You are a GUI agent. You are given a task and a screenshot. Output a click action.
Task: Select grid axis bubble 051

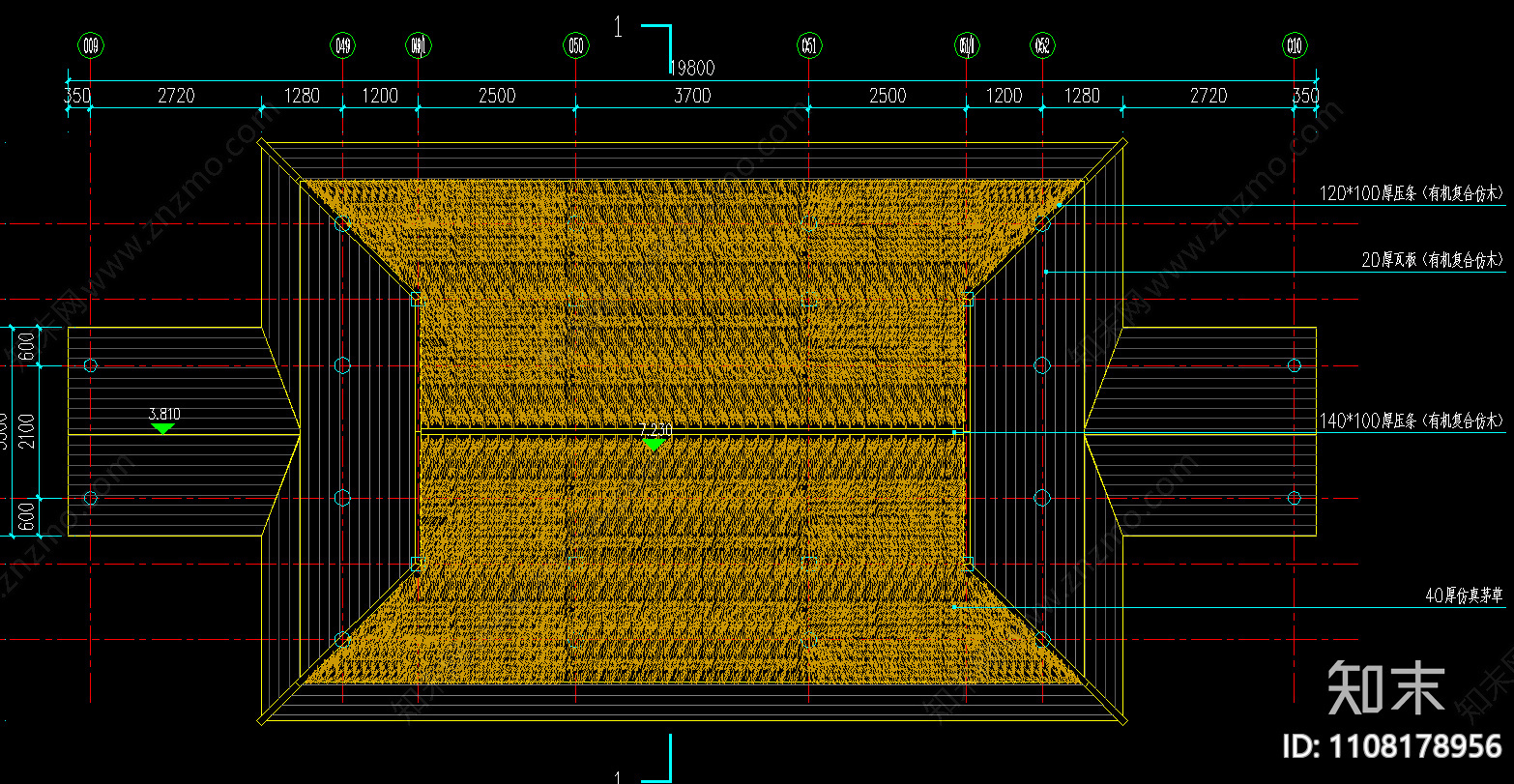[809, 45]
